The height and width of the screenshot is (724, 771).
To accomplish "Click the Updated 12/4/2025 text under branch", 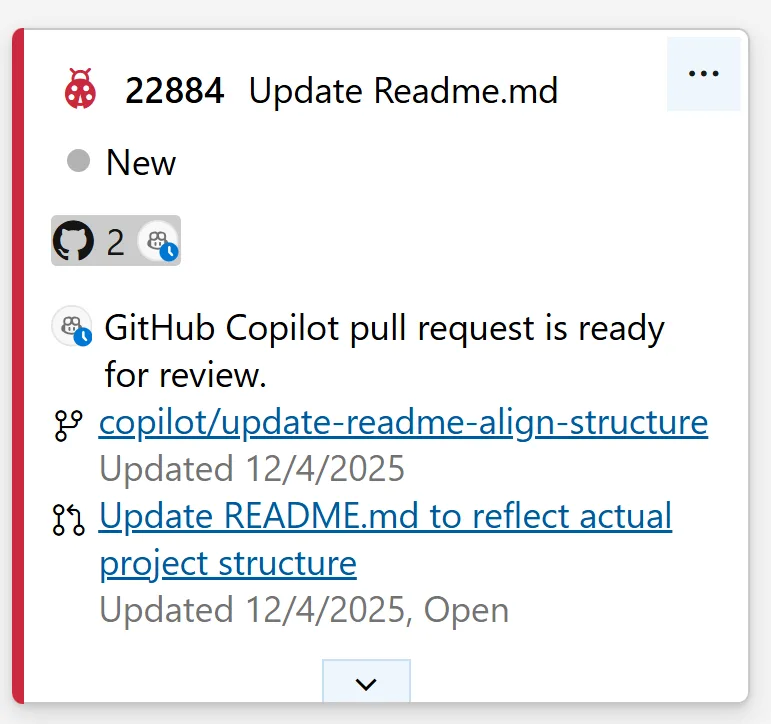I will point(252,468).
